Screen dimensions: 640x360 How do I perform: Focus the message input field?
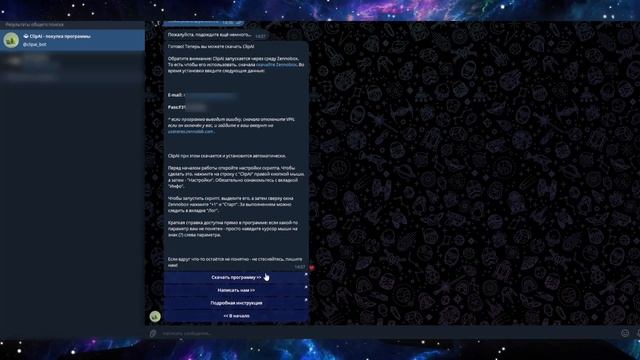[x=388, y=333]
